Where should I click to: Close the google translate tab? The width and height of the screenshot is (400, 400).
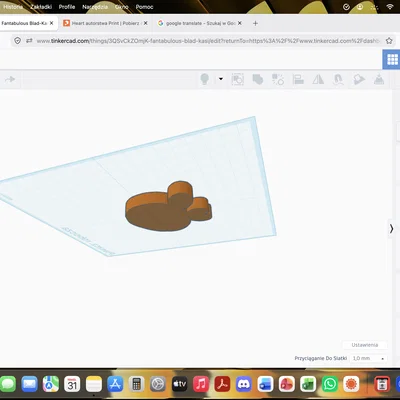(240, 23)
